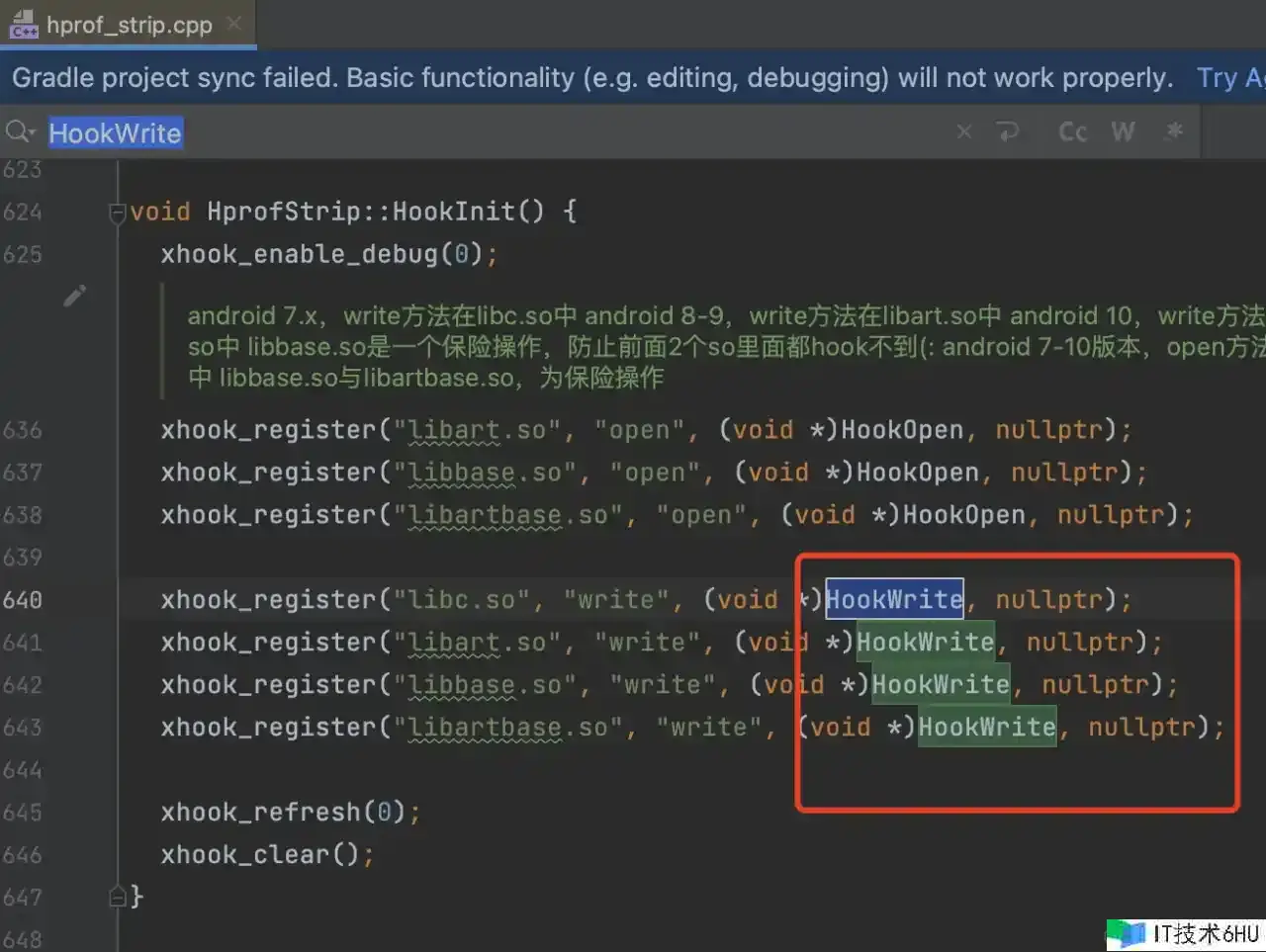Click the IT技术6HU watermark logo
This screenshot has width=1266, height=952.
pyautogui.click(x=1185, y=933)
